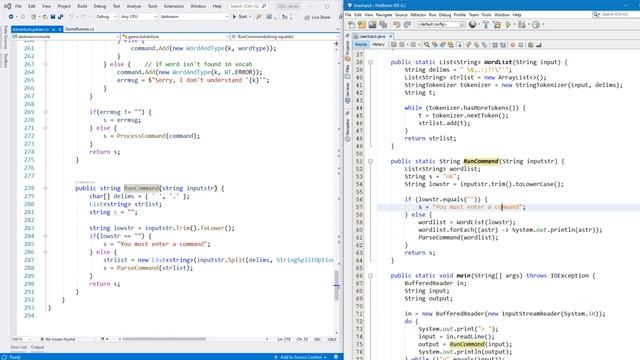Click the Find Selection magnifier in NetBeans editor toolbar
The width and height of the screenshot is (640, 360).
(427, 44)
